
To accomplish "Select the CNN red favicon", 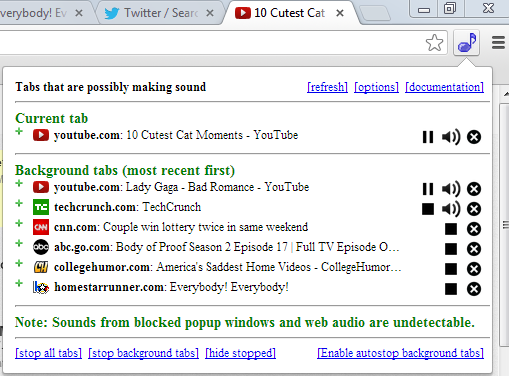I will click(41, 227).
